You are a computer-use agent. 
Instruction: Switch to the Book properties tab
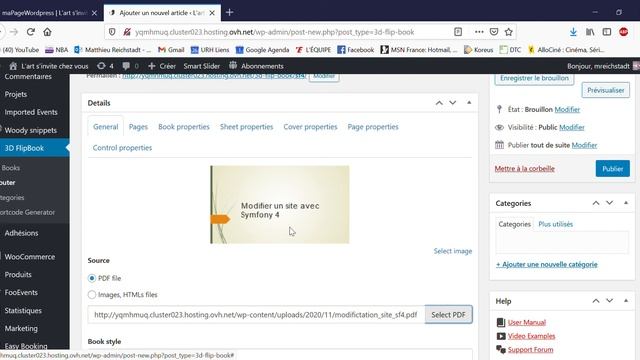(184, 127)
